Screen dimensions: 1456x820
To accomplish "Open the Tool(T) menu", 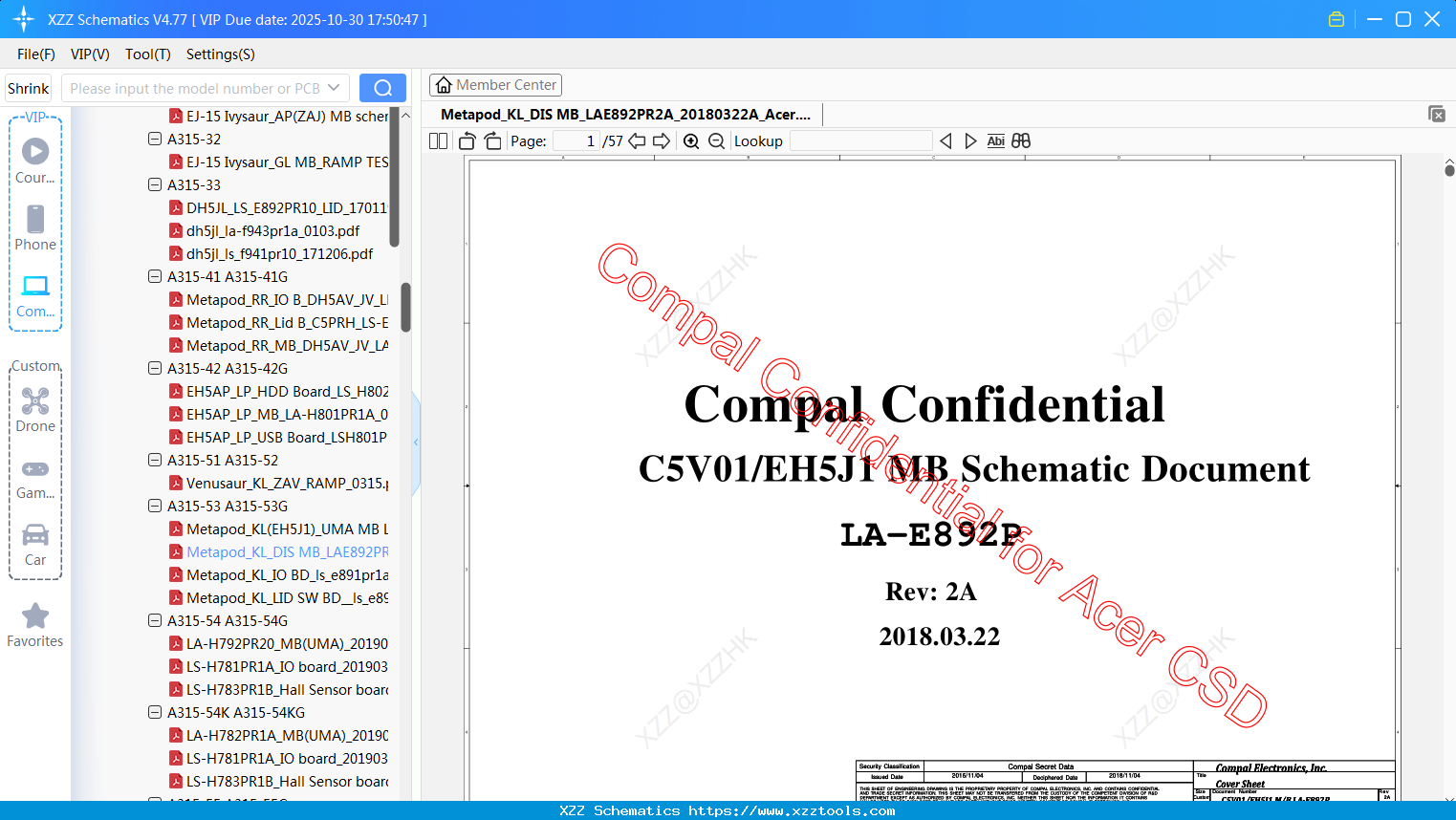I will tap(148, 54).
